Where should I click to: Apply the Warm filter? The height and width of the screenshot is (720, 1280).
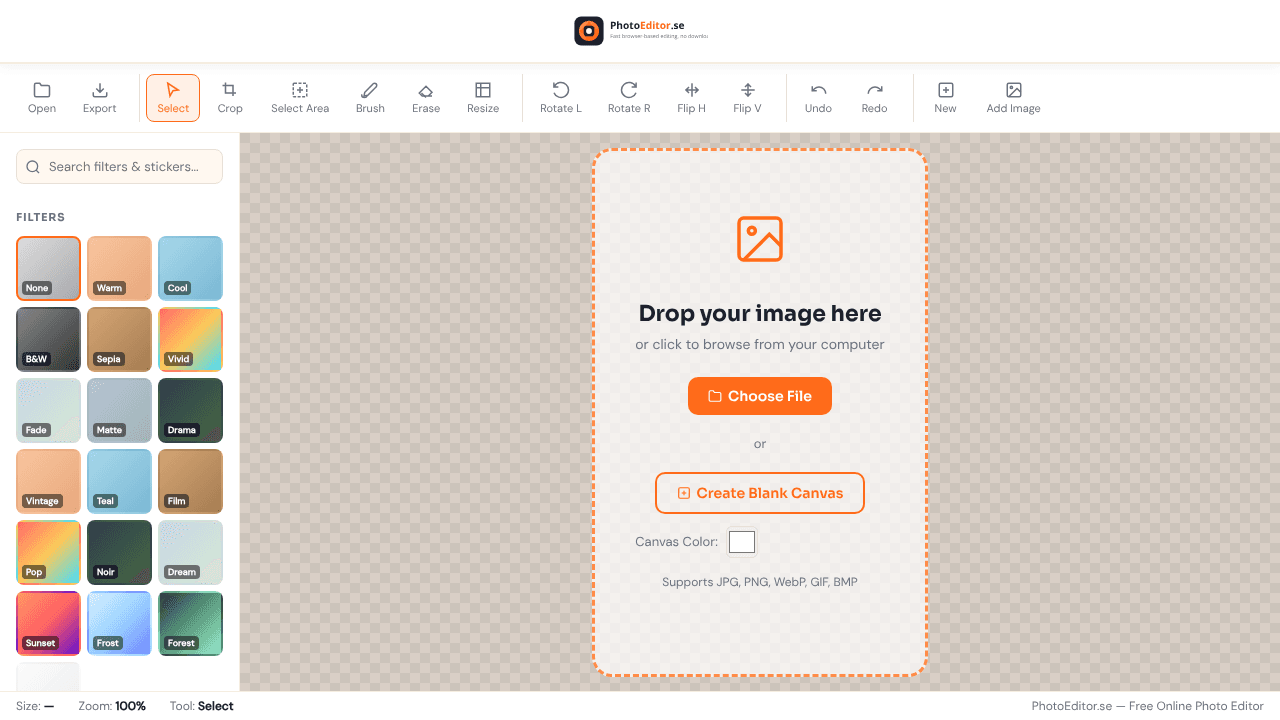coord(119,268)
